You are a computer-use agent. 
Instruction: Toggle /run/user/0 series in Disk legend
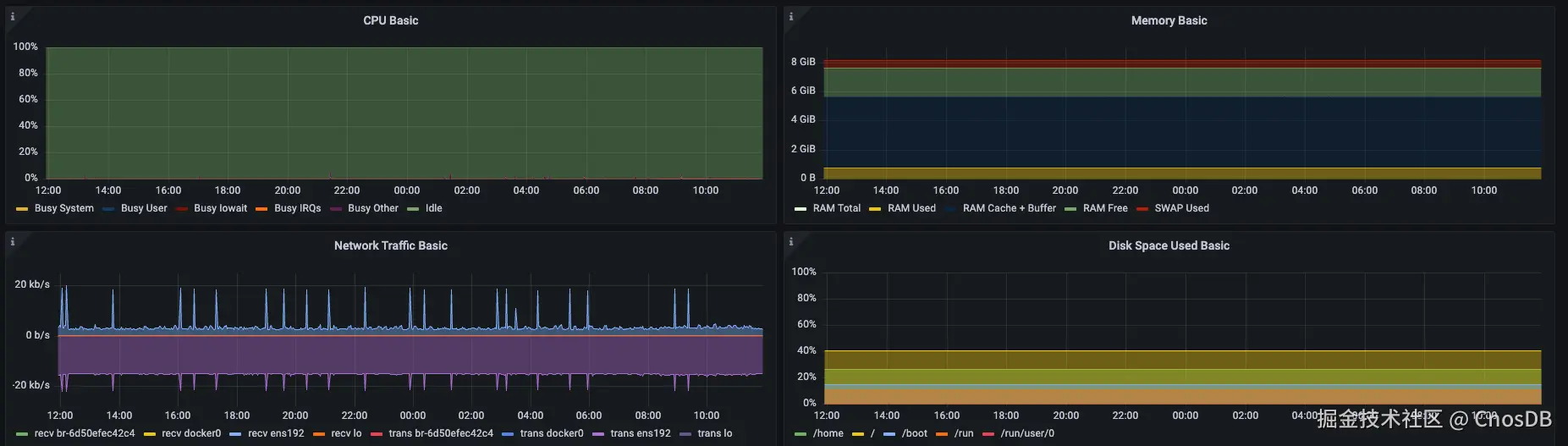[x=1027, y=433]
